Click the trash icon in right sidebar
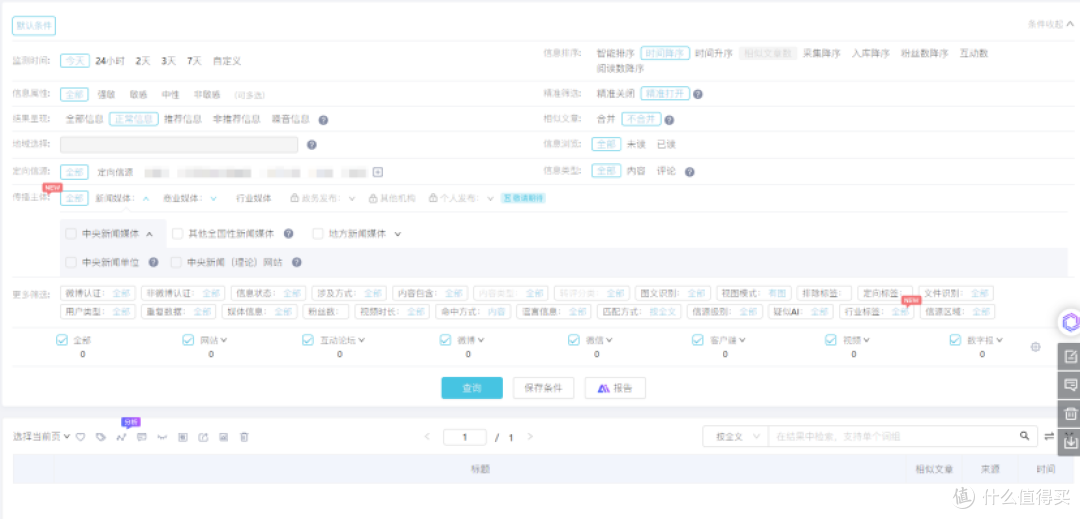 pyautogui.click(x=1070, y=414)
